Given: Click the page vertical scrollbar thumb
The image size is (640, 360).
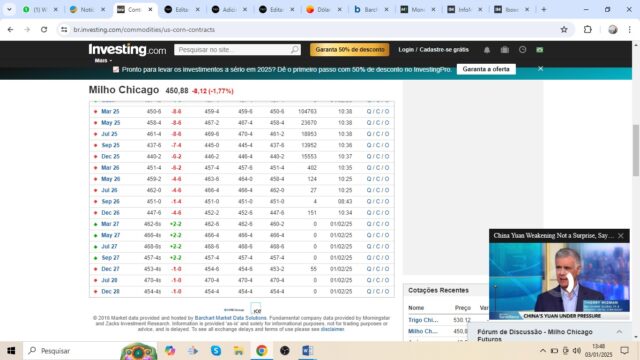Looking at the screenshot, I should (x=636, y=150).
